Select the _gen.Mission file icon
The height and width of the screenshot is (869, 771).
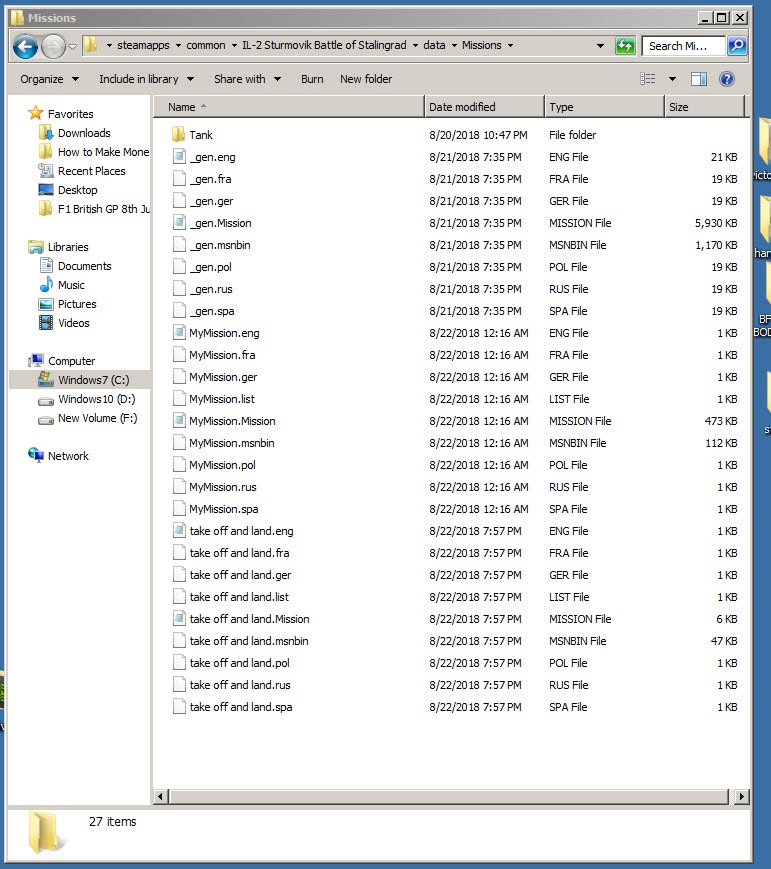pos(178,223)
